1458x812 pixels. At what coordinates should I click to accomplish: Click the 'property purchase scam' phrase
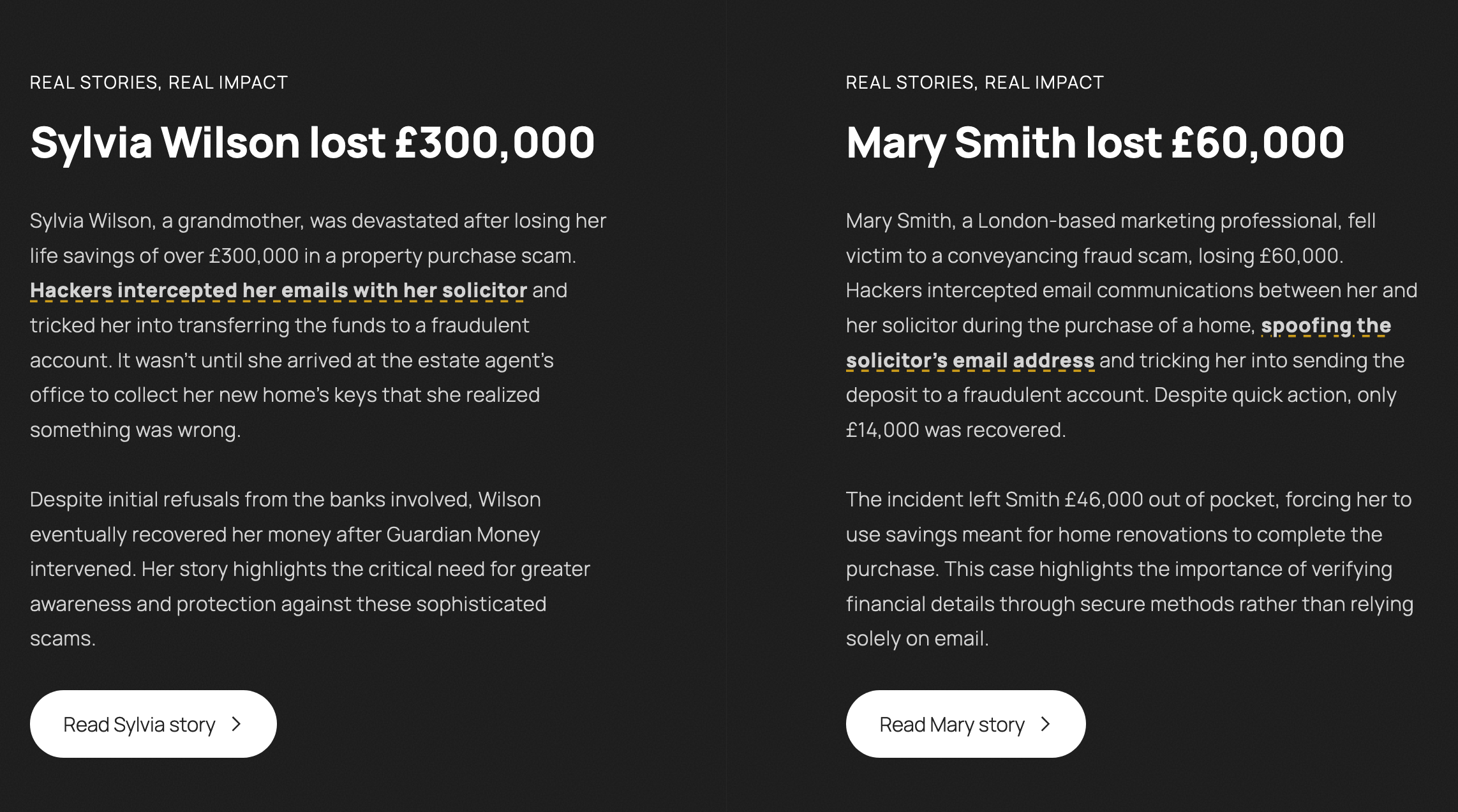[456, 256]
